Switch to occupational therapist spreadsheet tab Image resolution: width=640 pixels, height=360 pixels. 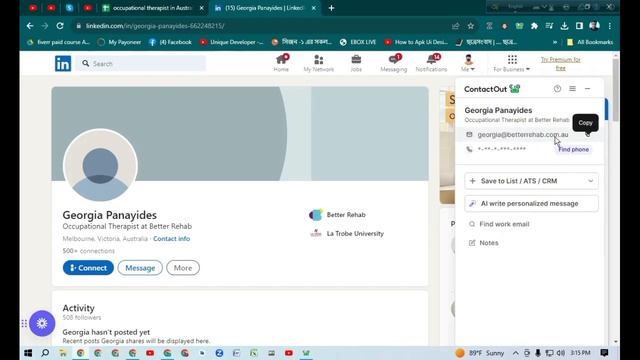[x=152, y=8]
